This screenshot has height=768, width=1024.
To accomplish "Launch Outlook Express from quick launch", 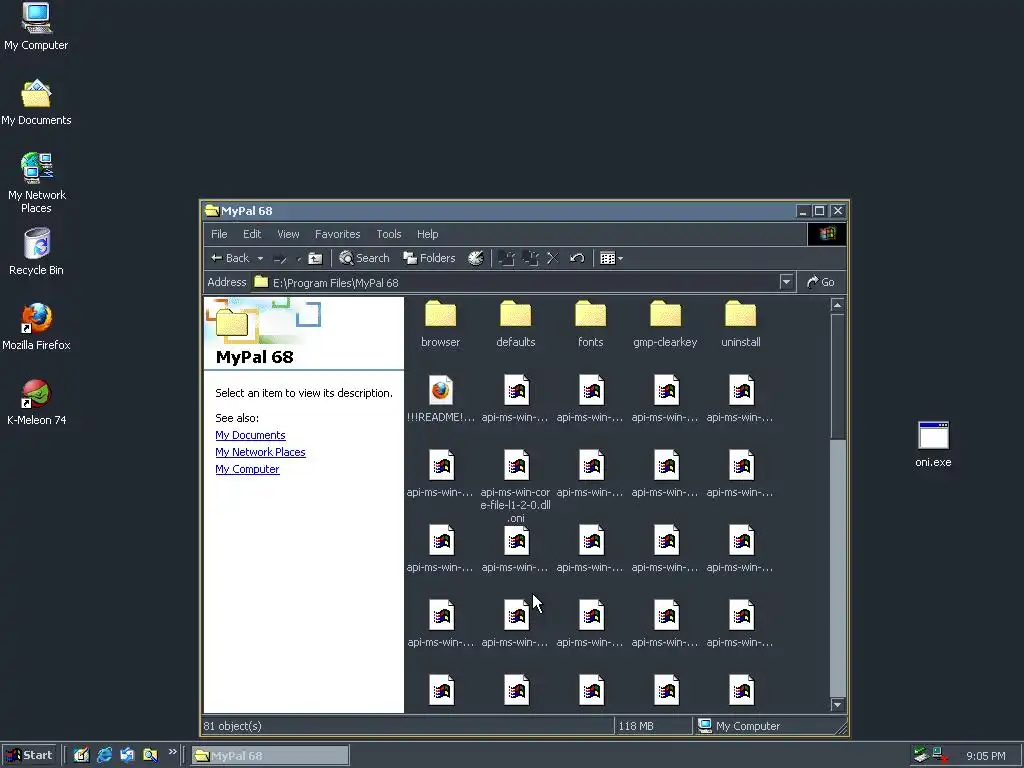I will tap(127, 755).
